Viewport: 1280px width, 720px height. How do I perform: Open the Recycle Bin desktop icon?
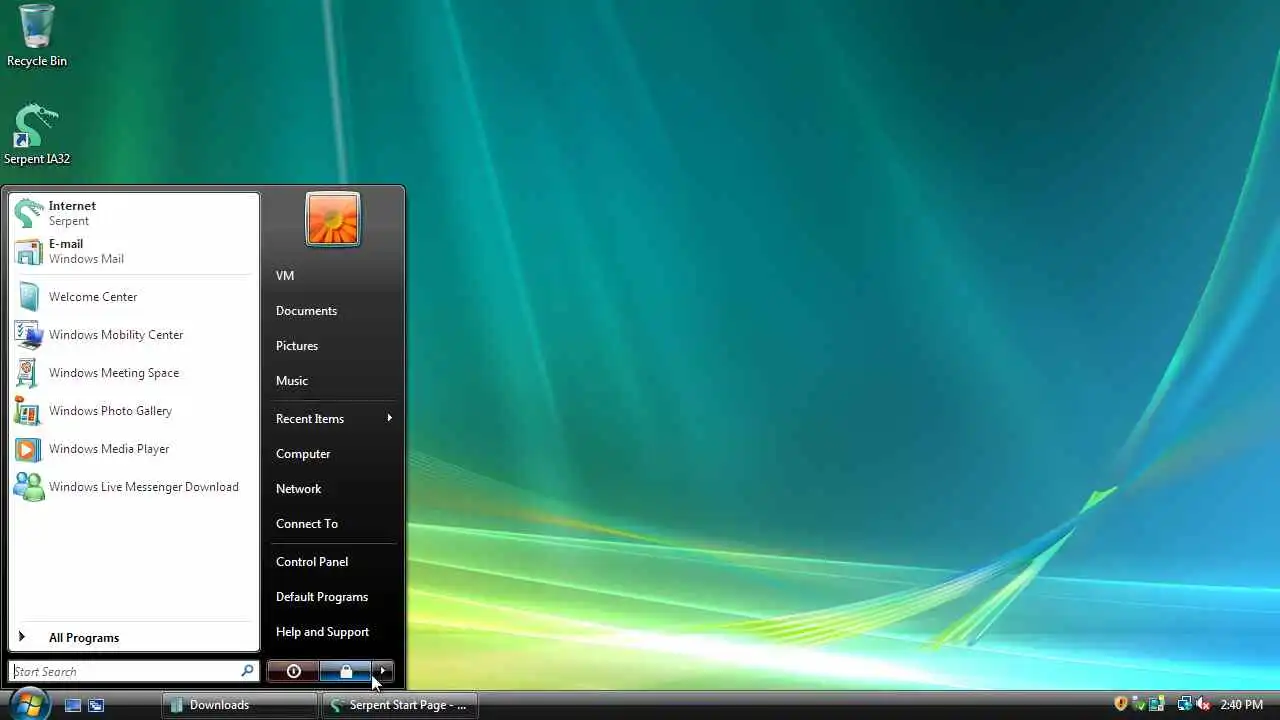coord(37,36)
